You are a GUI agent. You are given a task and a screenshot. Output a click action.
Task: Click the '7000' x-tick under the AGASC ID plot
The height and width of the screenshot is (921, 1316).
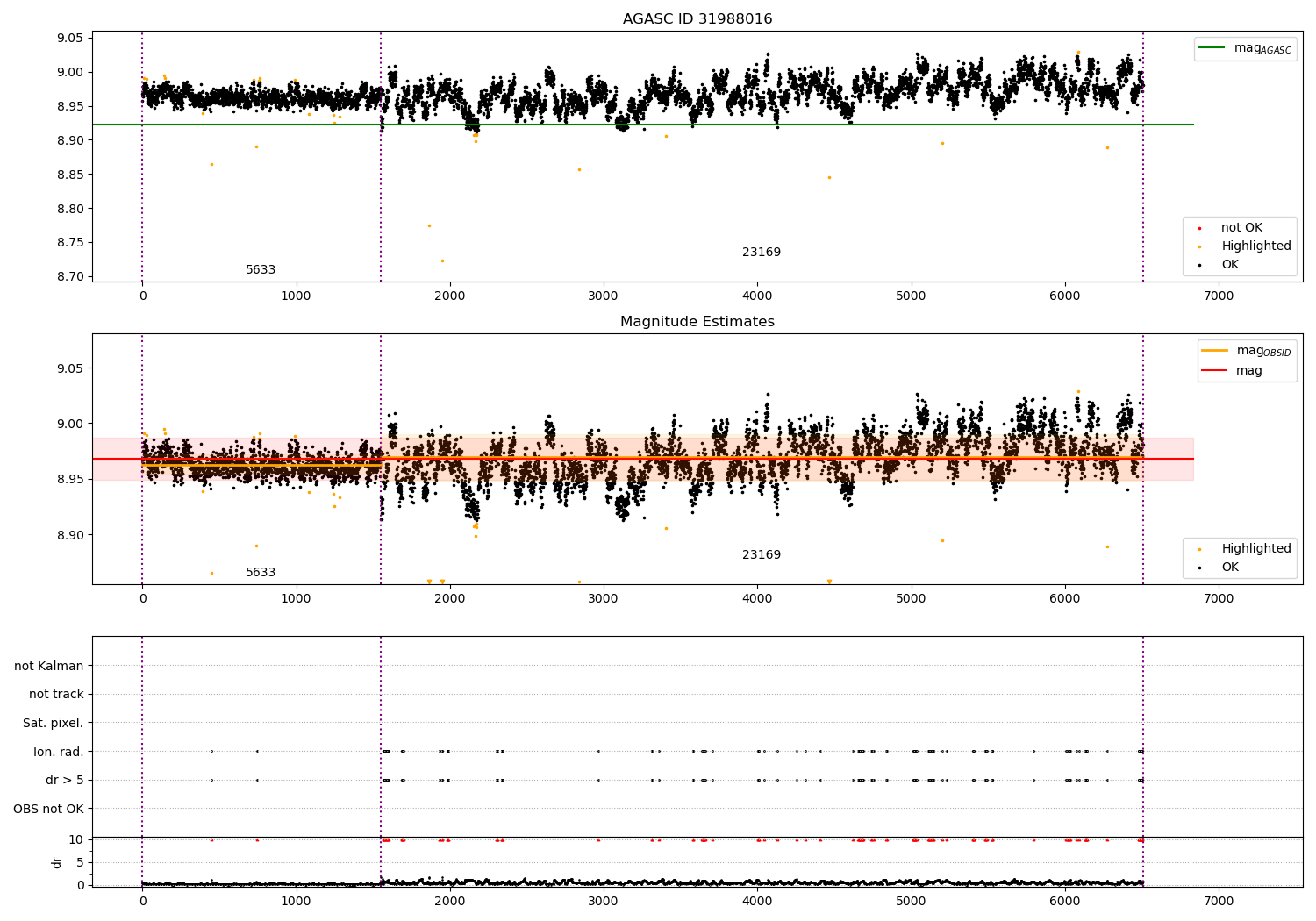point(1219,296)
